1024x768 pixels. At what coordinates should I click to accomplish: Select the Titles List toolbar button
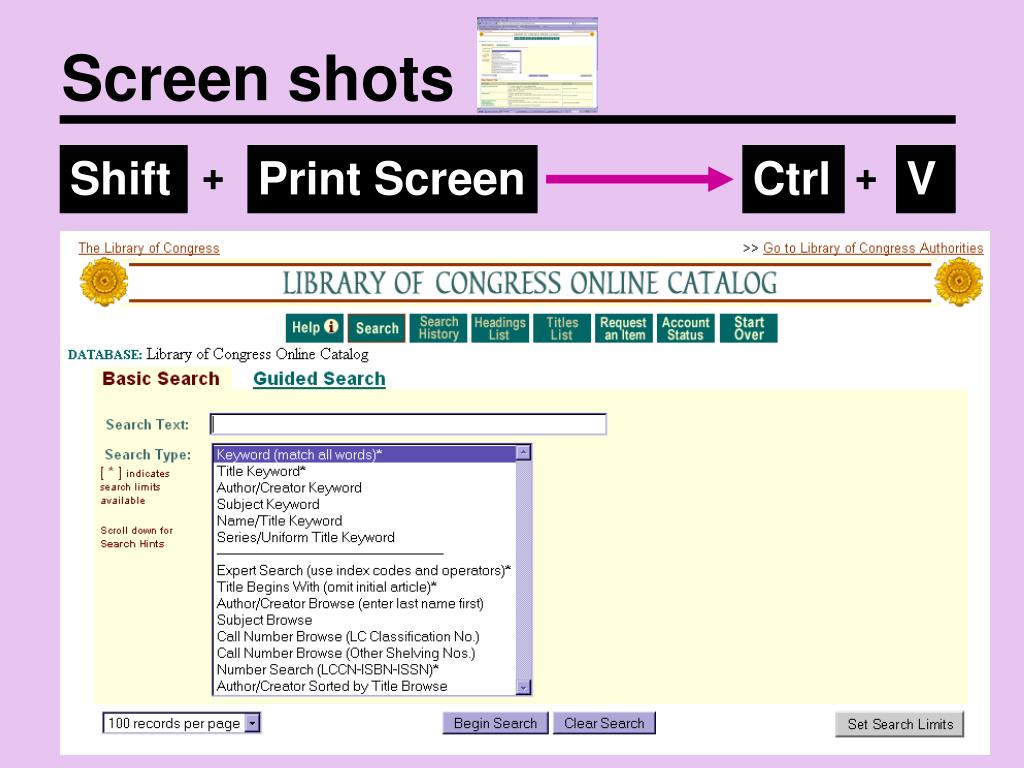click(562, 328)
